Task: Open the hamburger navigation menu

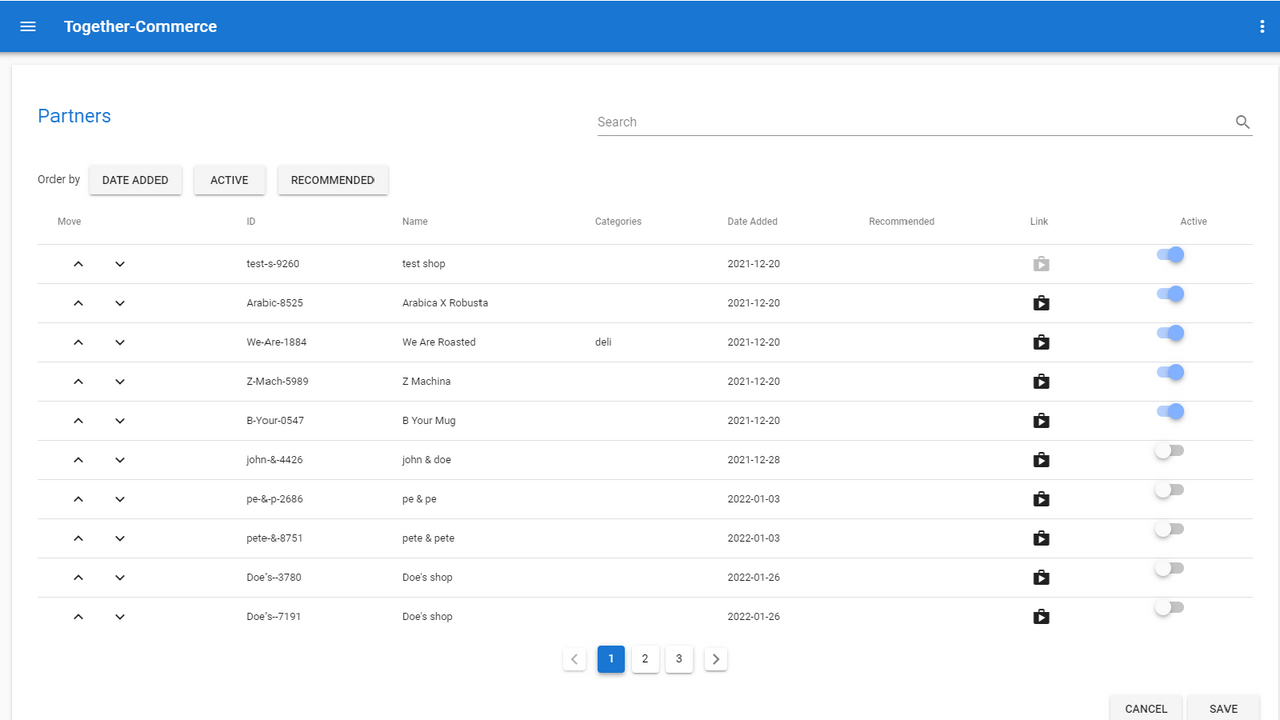Action: [28, 27]
